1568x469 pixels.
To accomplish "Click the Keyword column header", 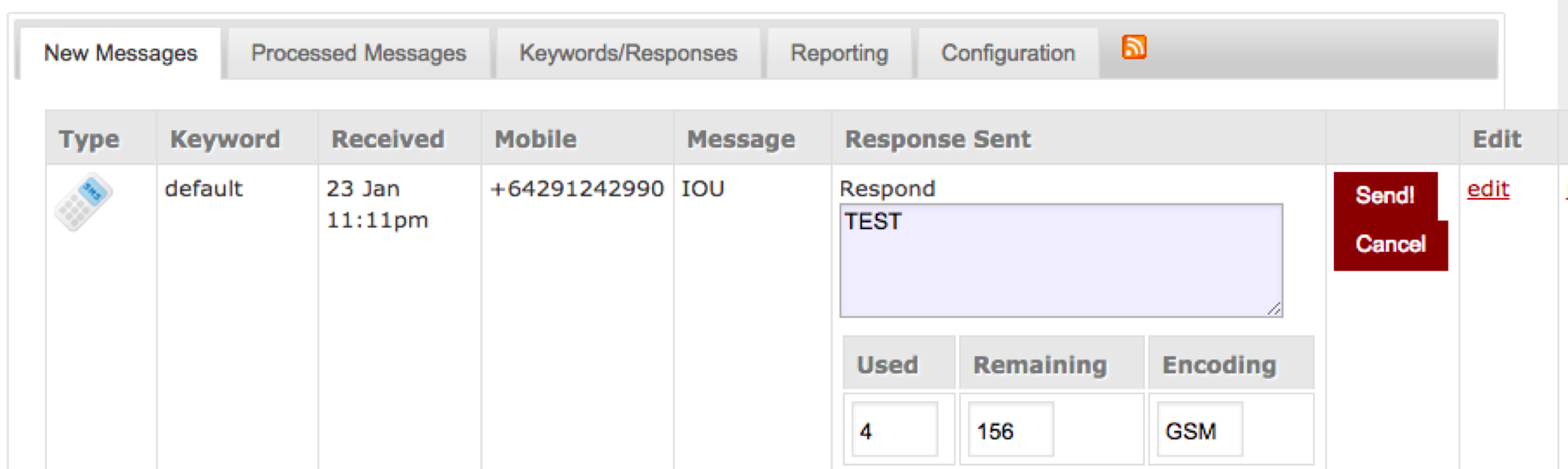I will [224, 138].
